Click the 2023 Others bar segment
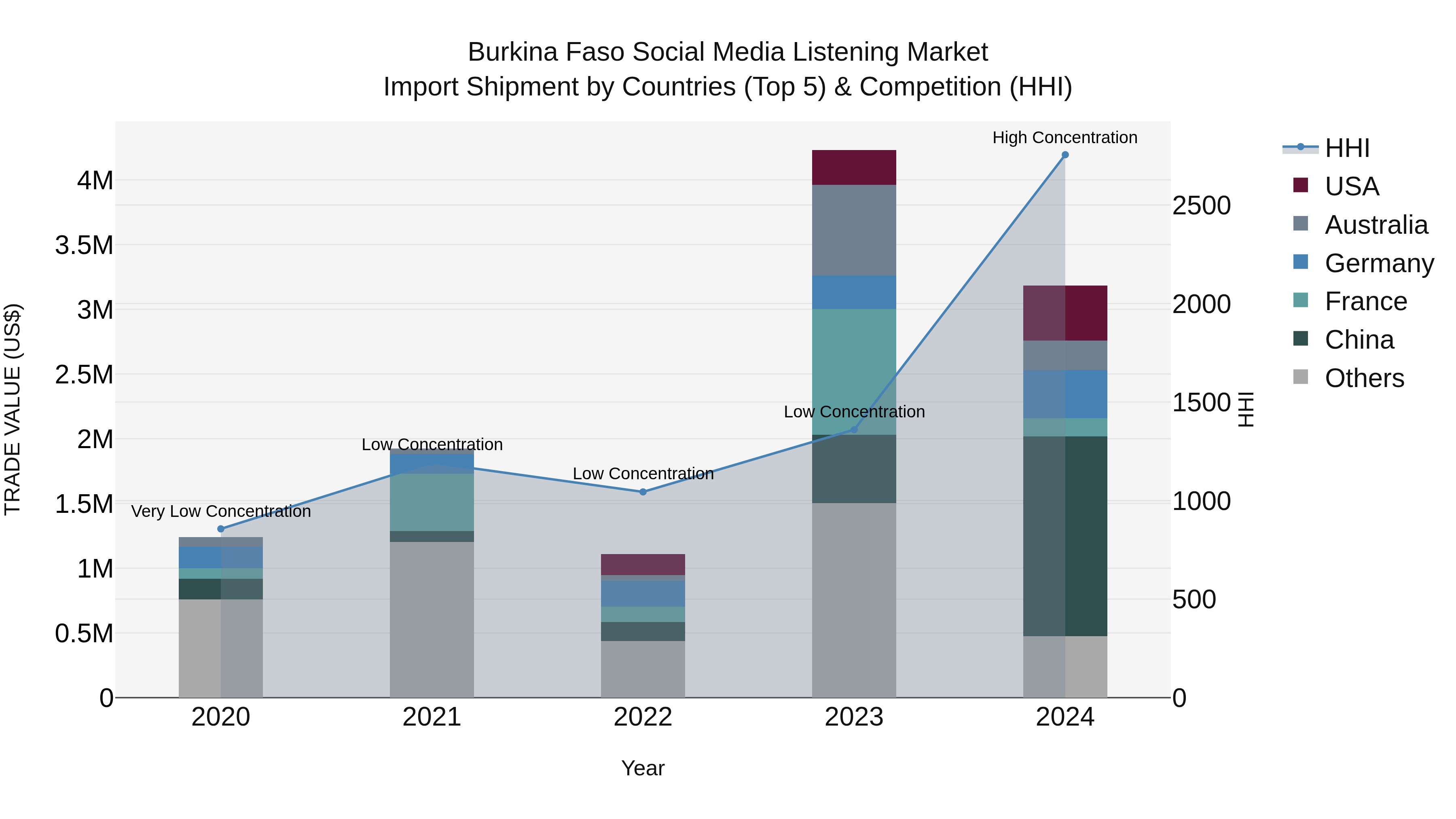This screenshot has height=819, width=1456. [854, 600]
